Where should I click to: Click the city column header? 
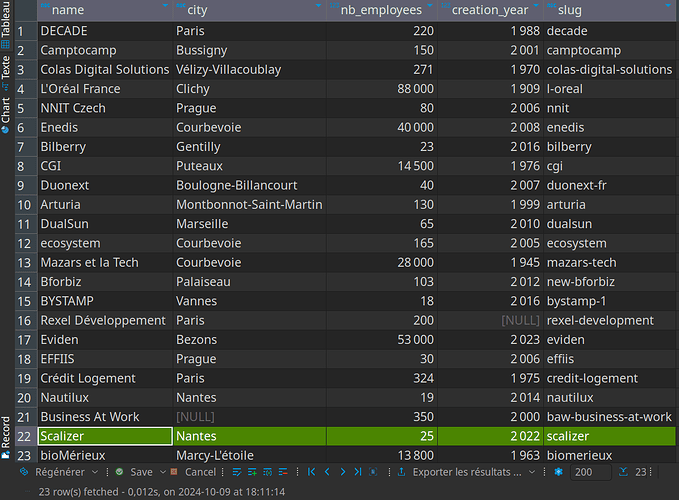(x=250, y=10)
